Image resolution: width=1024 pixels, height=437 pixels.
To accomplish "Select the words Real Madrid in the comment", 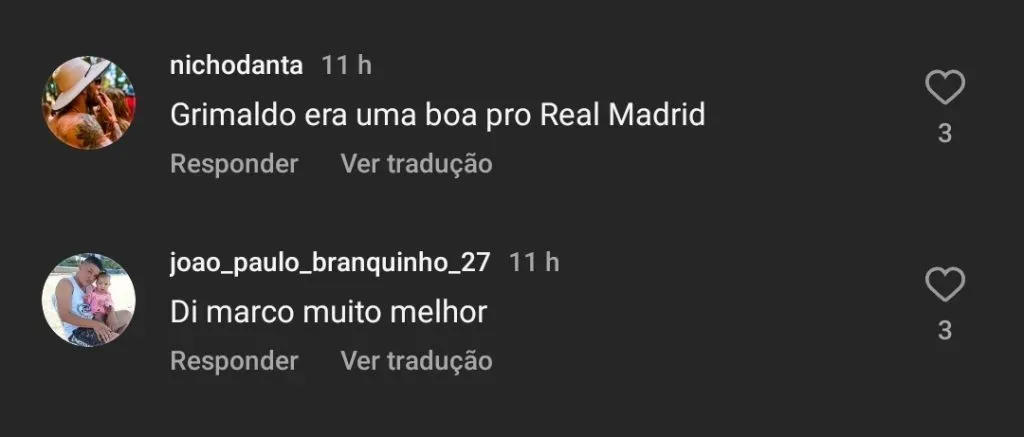I will [624, 116].
